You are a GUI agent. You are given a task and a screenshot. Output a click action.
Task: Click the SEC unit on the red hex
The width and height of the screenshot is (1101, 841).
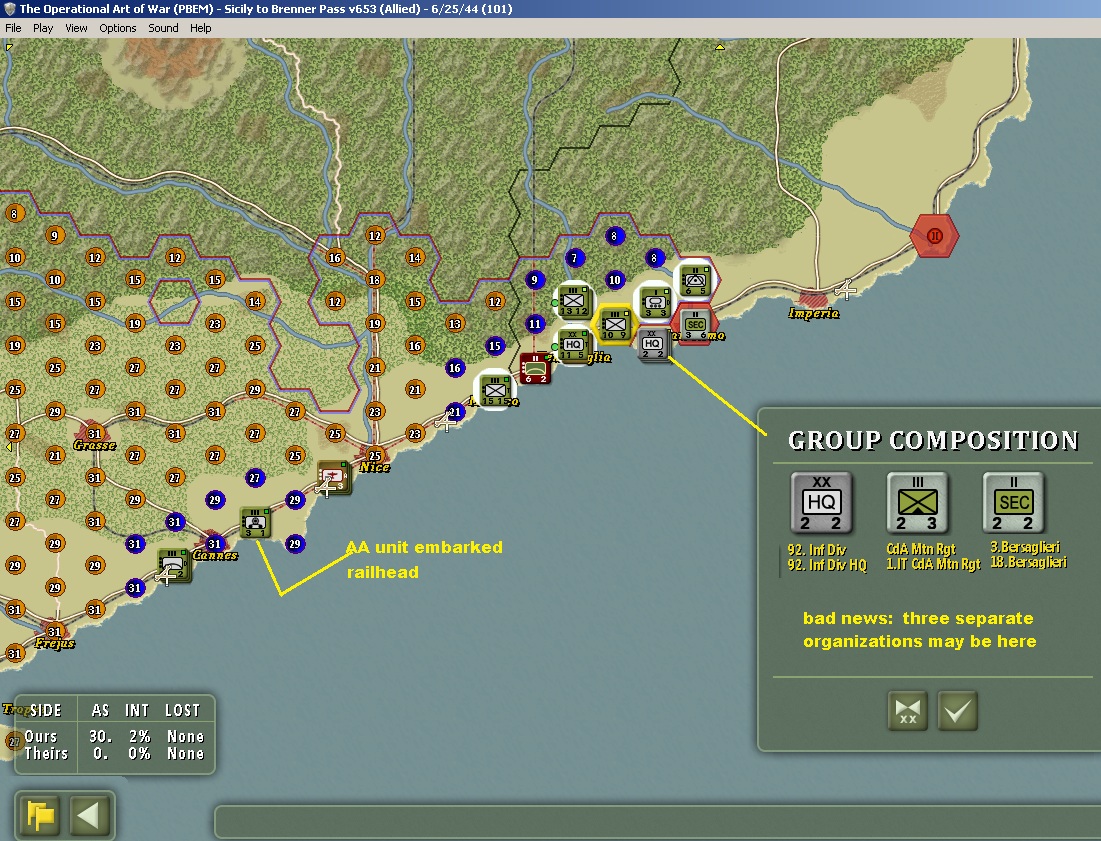(x=695, y=324)
